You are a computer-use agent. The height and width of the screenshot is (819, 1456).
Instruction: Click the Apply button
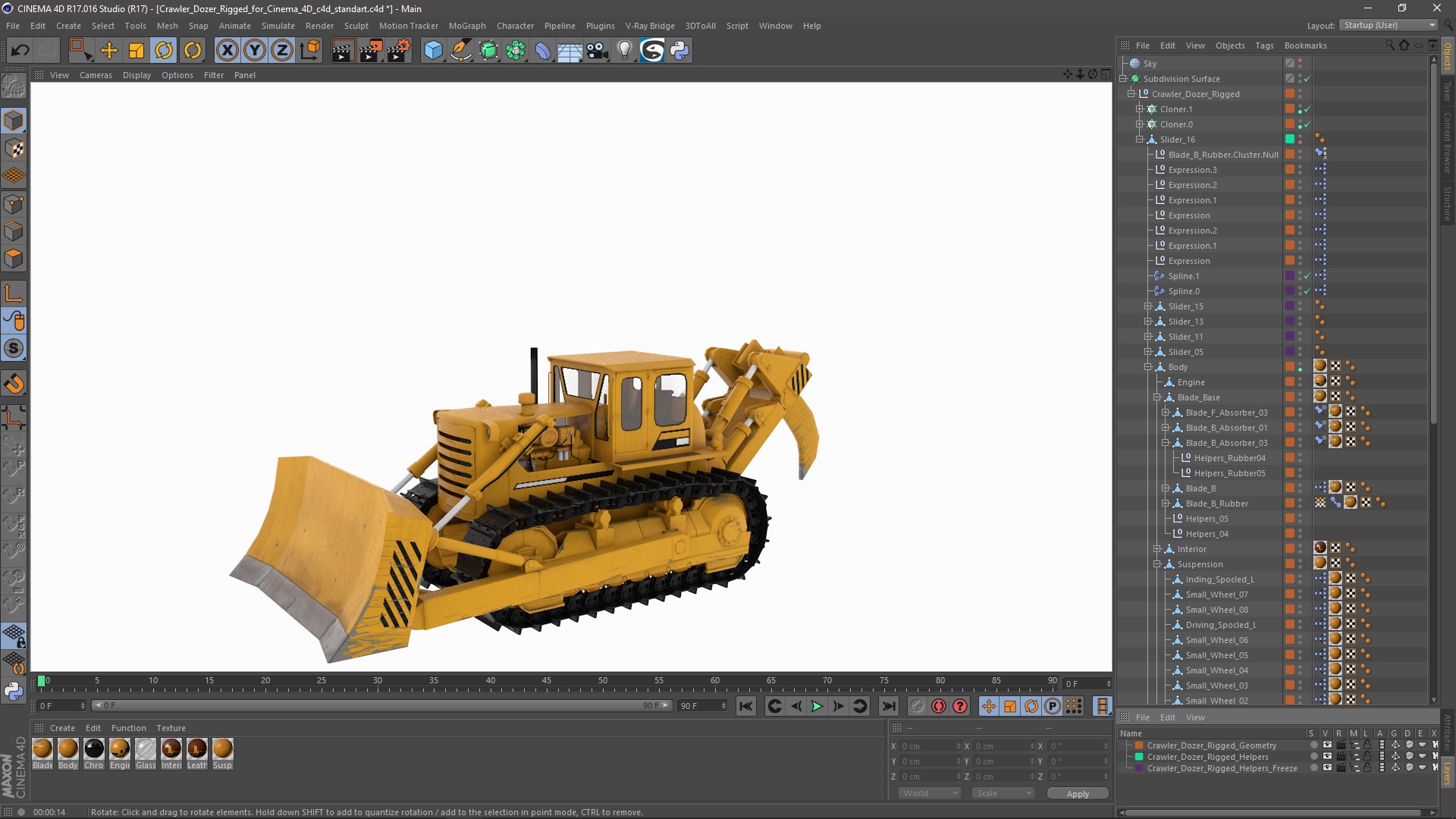click(x=1078, y=794)
